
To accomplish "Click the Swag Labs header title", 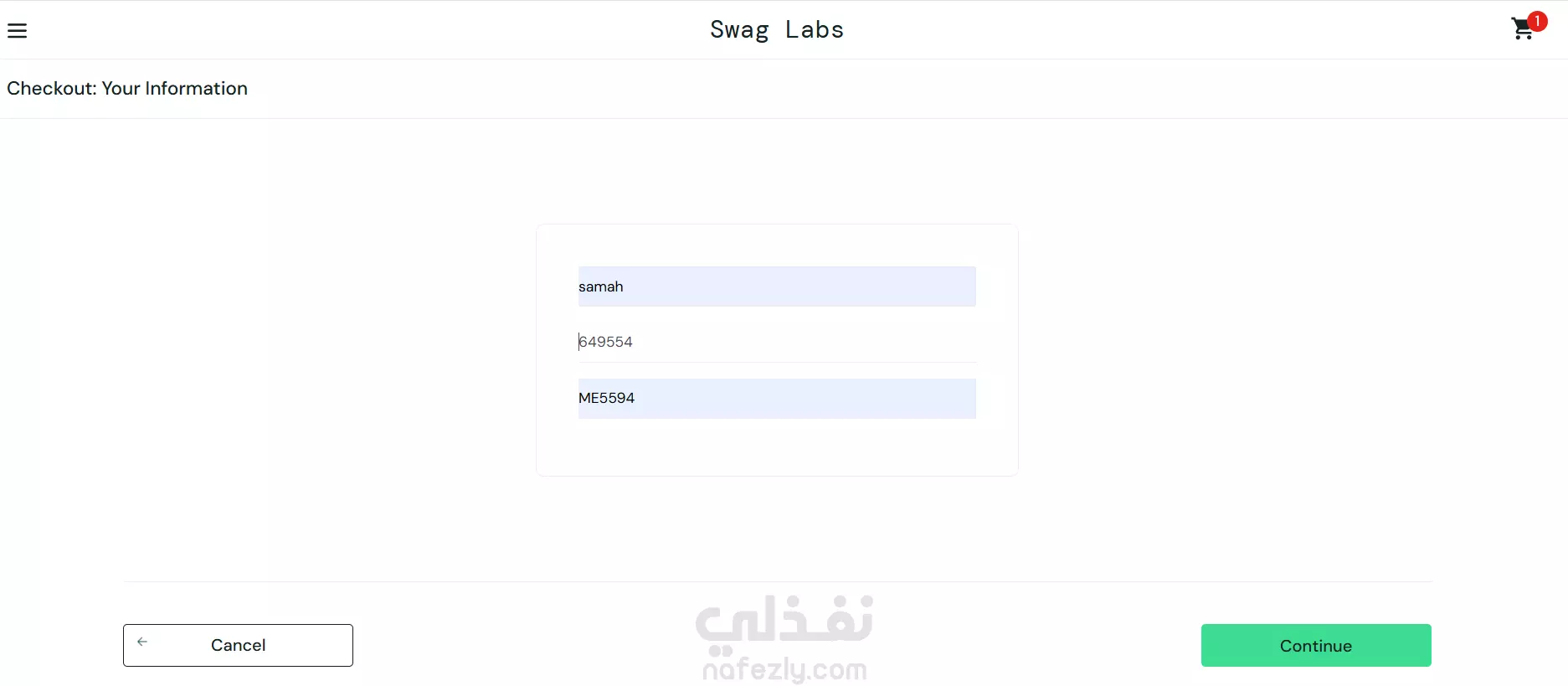I will click(777, 29).
